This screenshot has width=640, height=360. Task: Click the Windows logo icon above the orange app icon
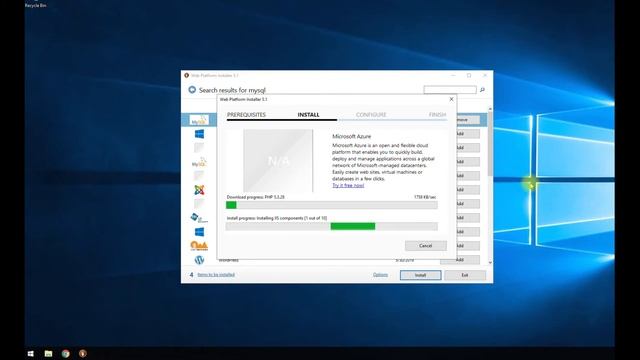click(199, 232)
